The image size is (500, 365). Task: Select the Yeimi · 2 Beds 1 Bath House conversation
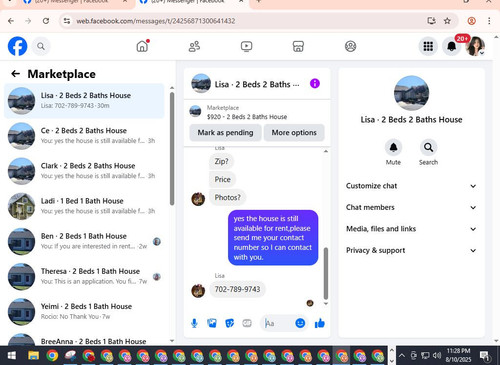click(x=84, y=312)
